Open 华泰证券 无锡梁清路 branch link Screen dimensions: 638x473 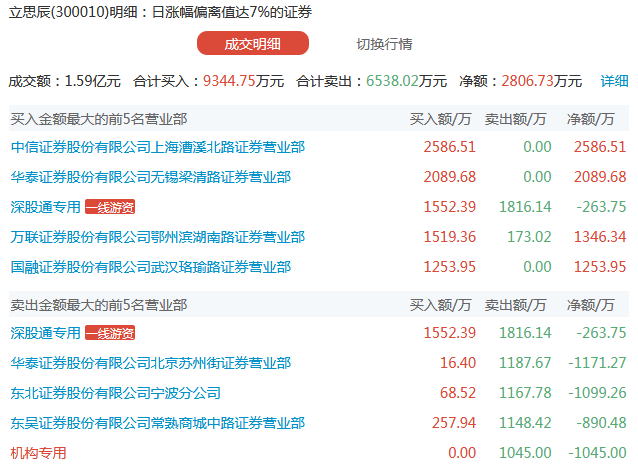tap(150, 177)
